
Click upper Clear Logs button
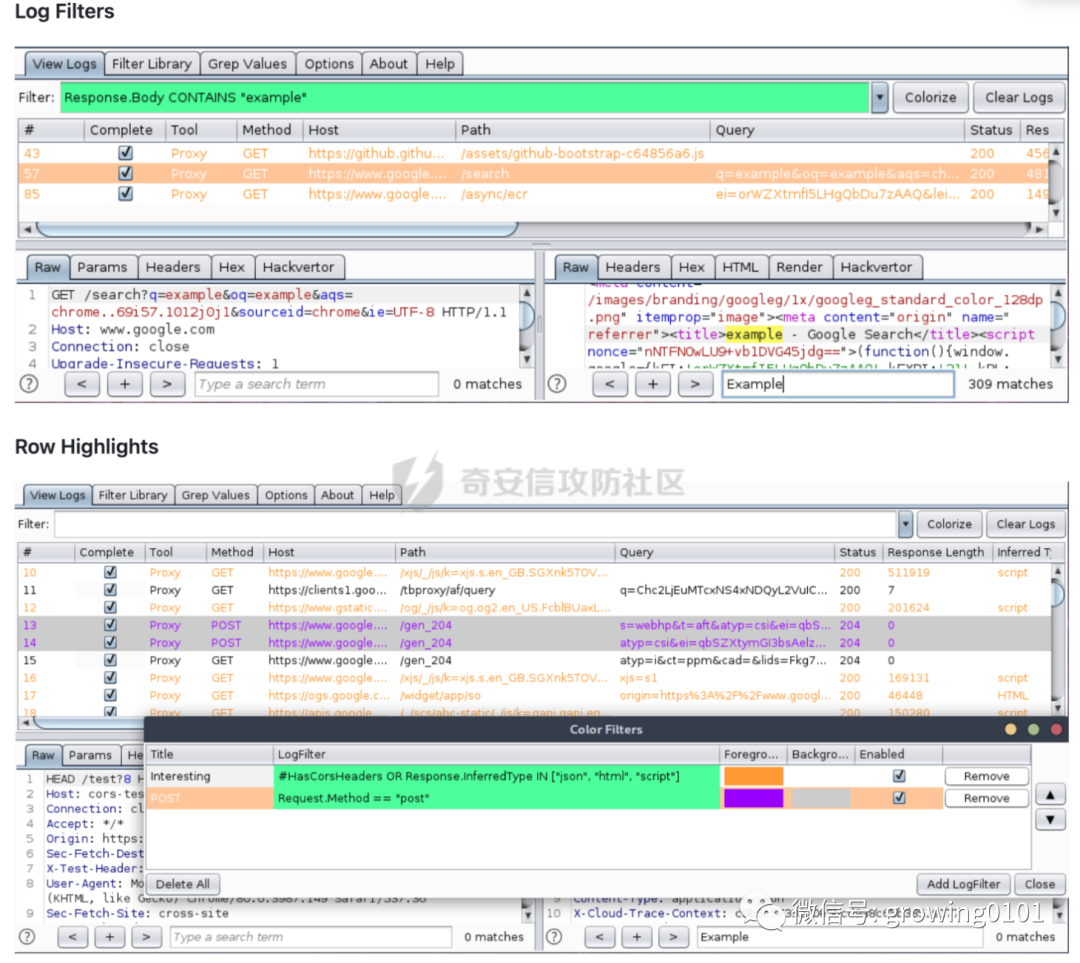coord(1019,98)
